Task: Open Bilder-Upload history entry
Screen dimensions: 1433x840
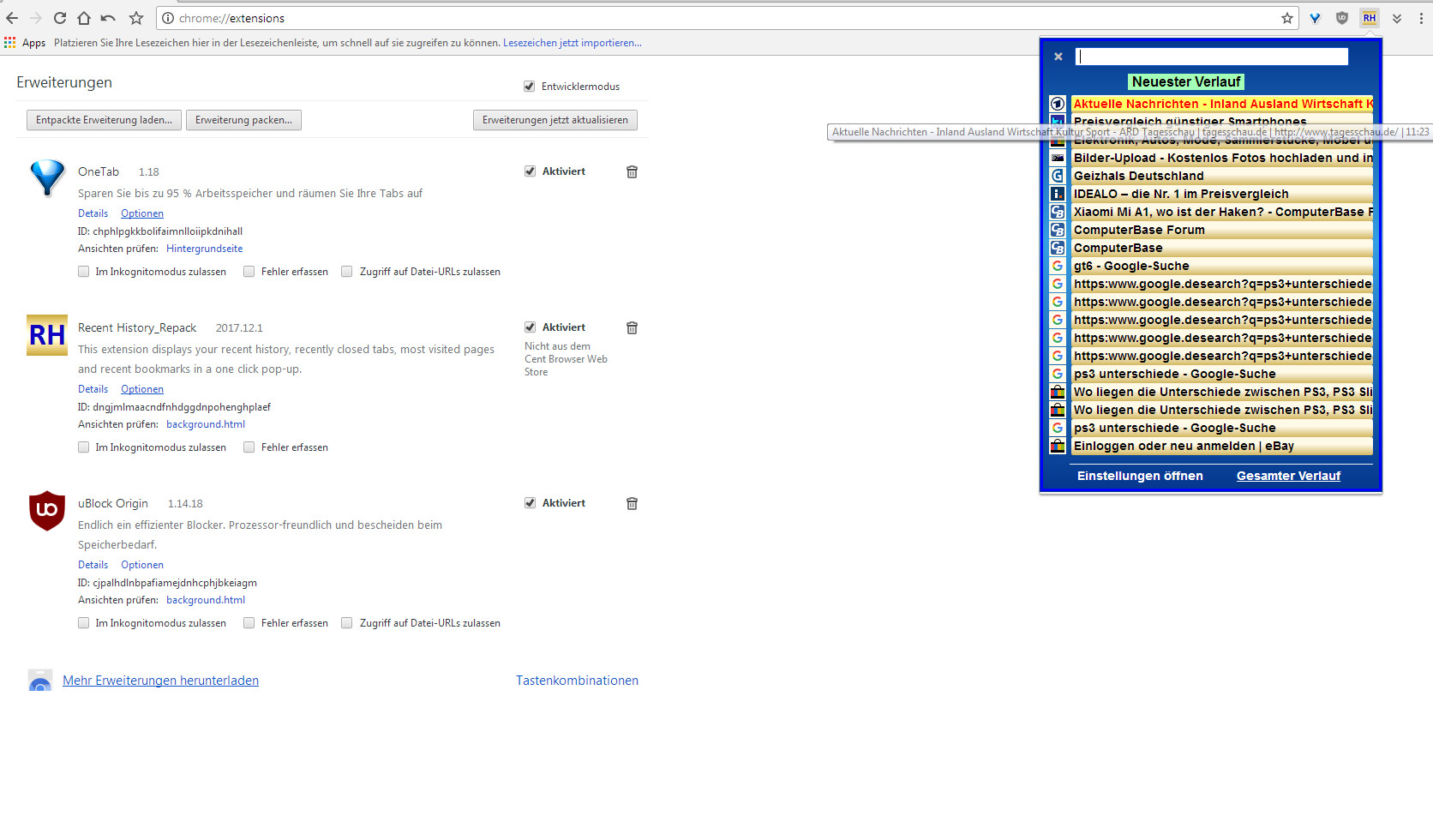Action: (x=1222, y=158)
